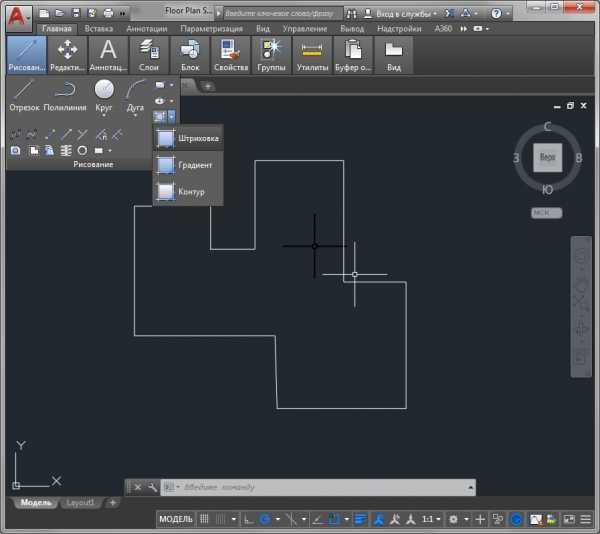
Task: Select the Полилиния polyline tool
Action: [64, 94]
